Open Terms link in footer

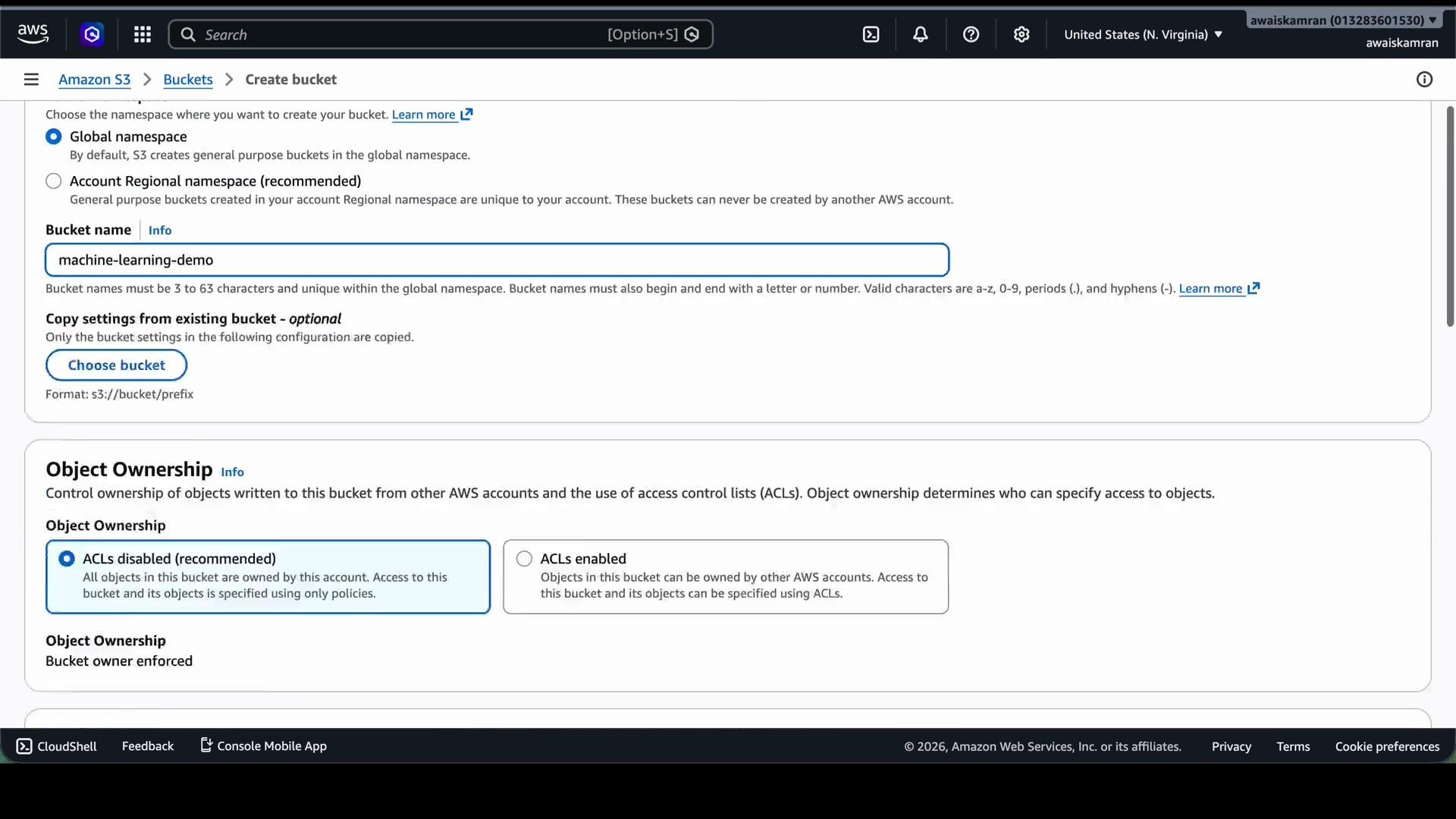click(x=1293, y=746)
